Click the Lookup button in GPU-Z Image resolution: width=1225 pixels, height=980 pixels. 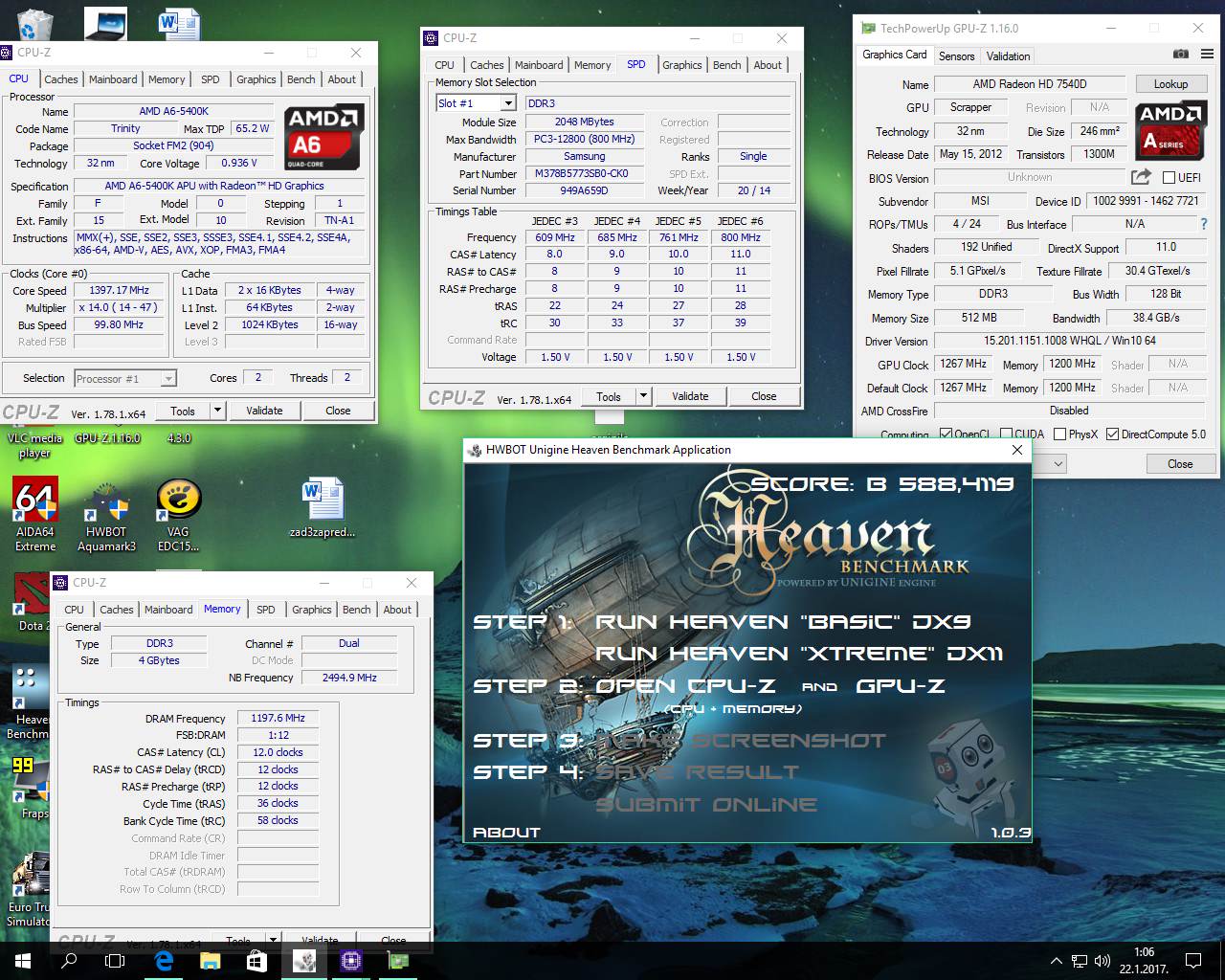point(1169,84)
